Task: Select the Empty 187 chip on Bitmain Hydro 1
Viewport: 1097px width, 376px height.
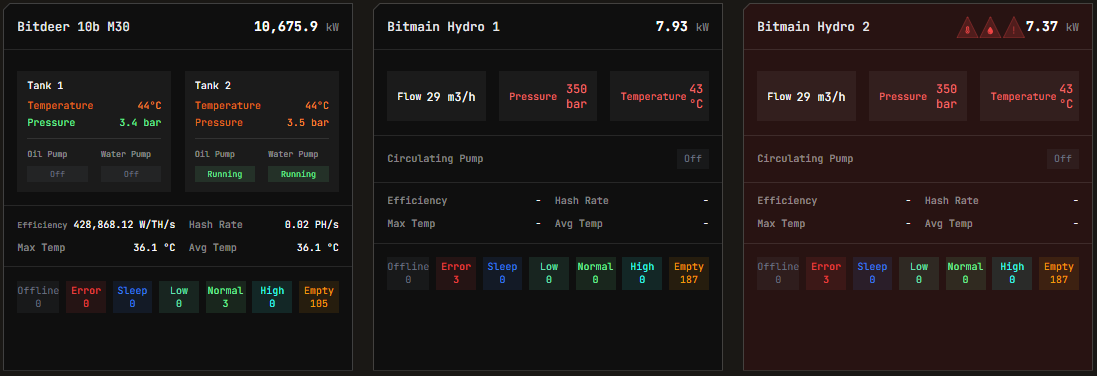Action: pyautogui.click(x=689, y=273)
